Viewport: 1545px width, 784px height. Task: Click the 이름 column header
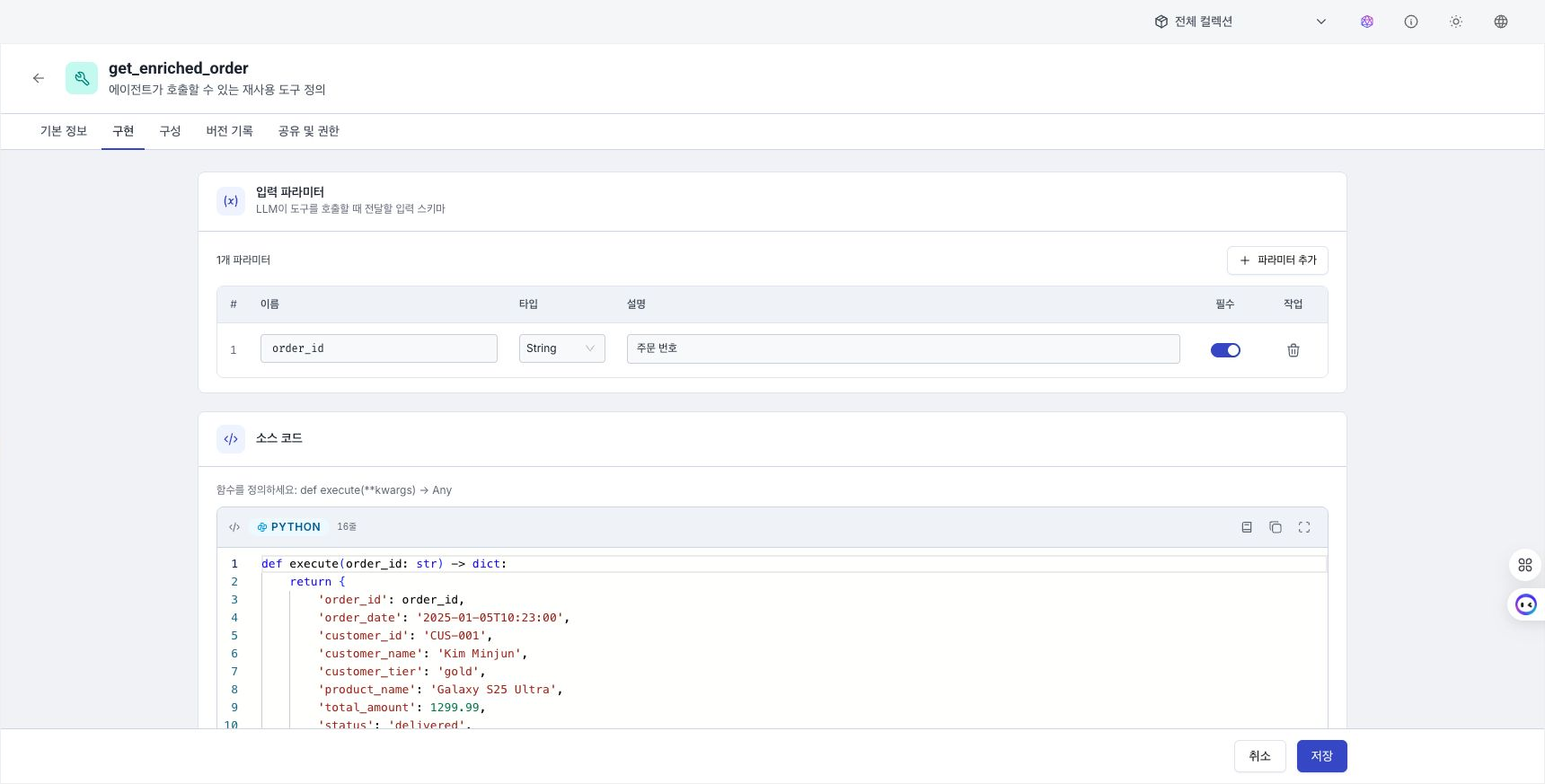click(x=269, y=304)
